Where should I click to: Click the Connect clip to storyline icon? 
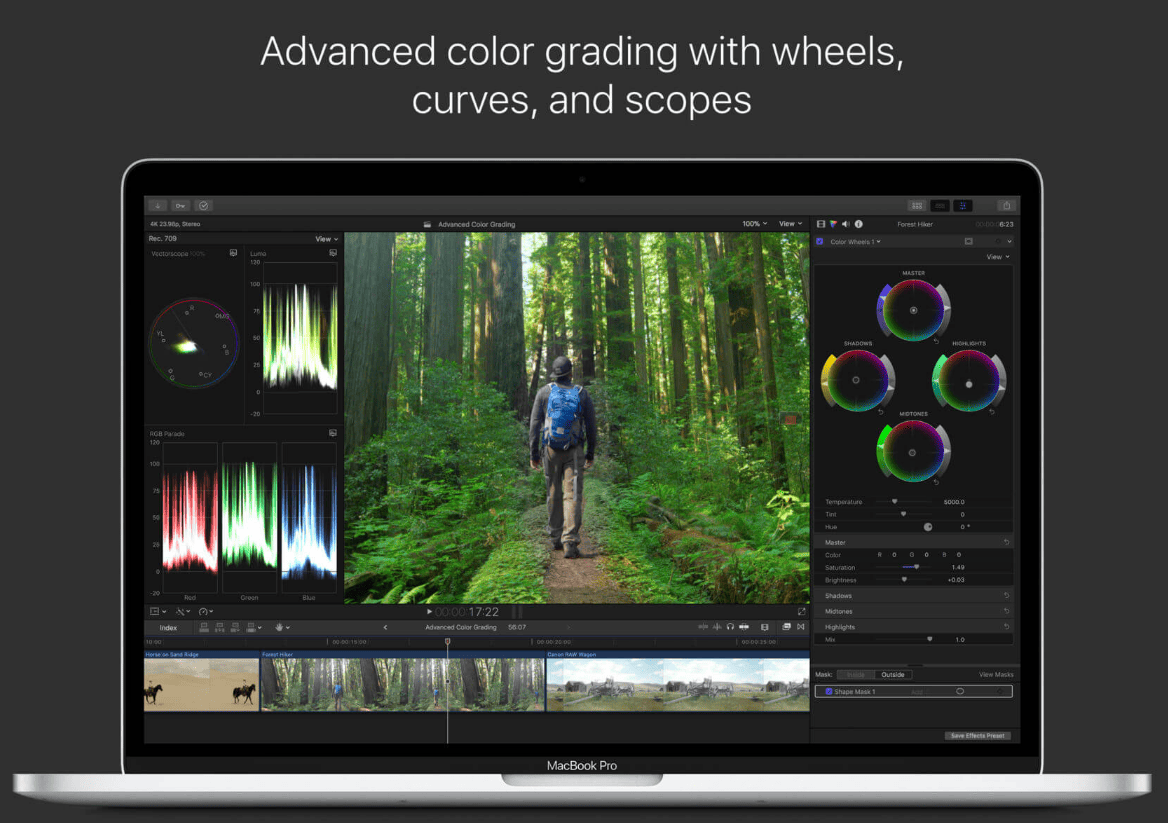click(204, 628)
